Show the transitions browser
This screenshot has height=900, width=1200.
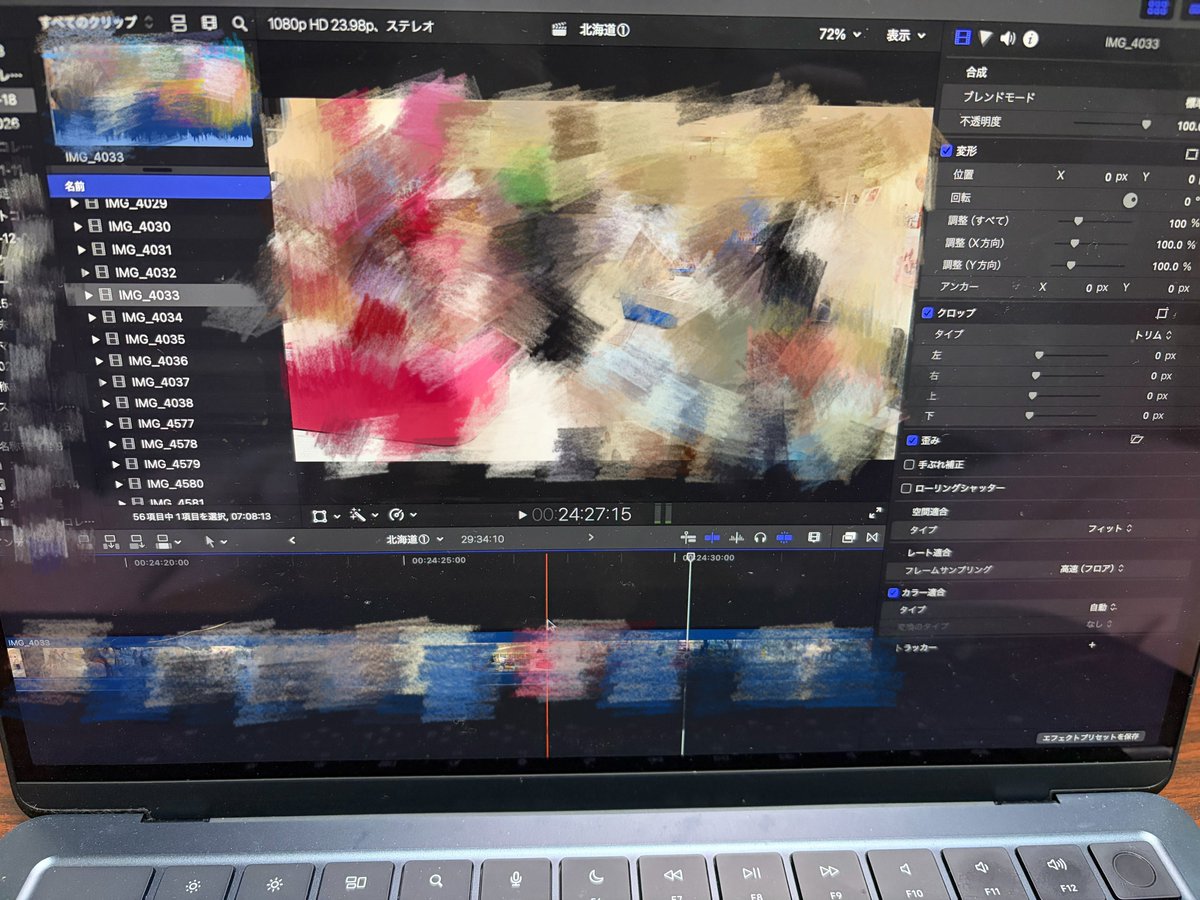[872, 537]
